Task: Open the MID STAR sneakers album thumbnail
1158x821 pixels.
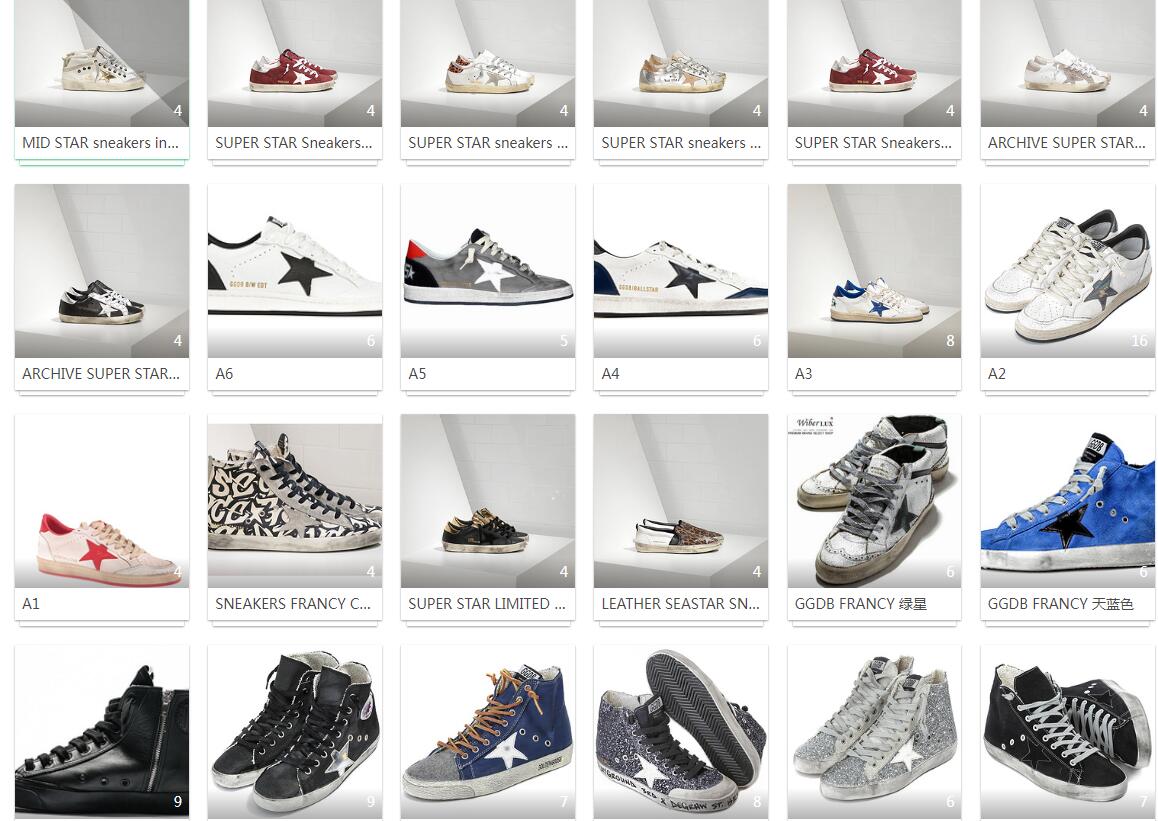Action: pos(102,63)
